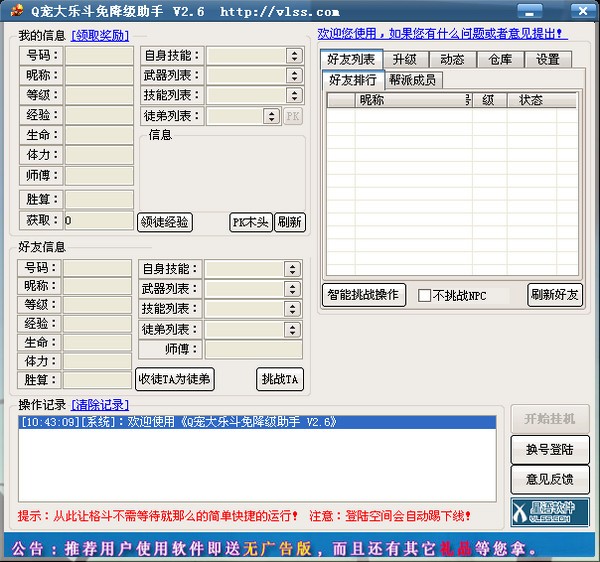
Task: Close the Q宠大乐斗 helper window
Action: pyautogui.click(x=583, y=11)
